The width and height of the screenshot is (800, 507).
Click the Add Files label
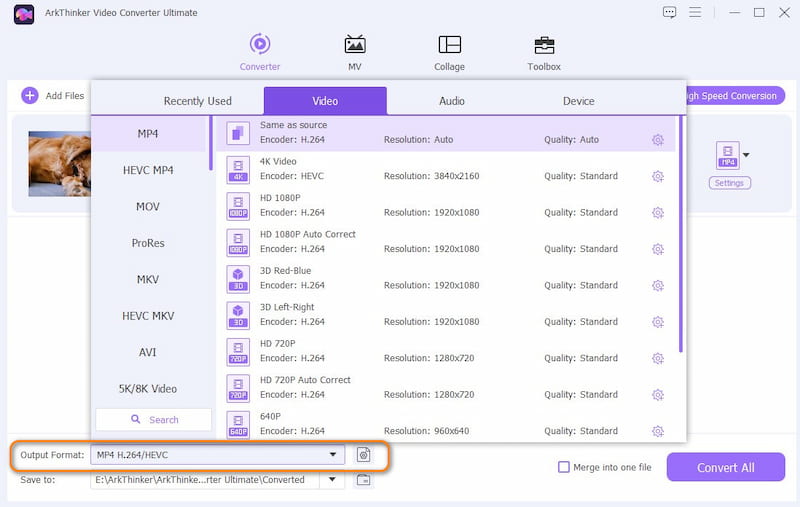pos(65,96)
